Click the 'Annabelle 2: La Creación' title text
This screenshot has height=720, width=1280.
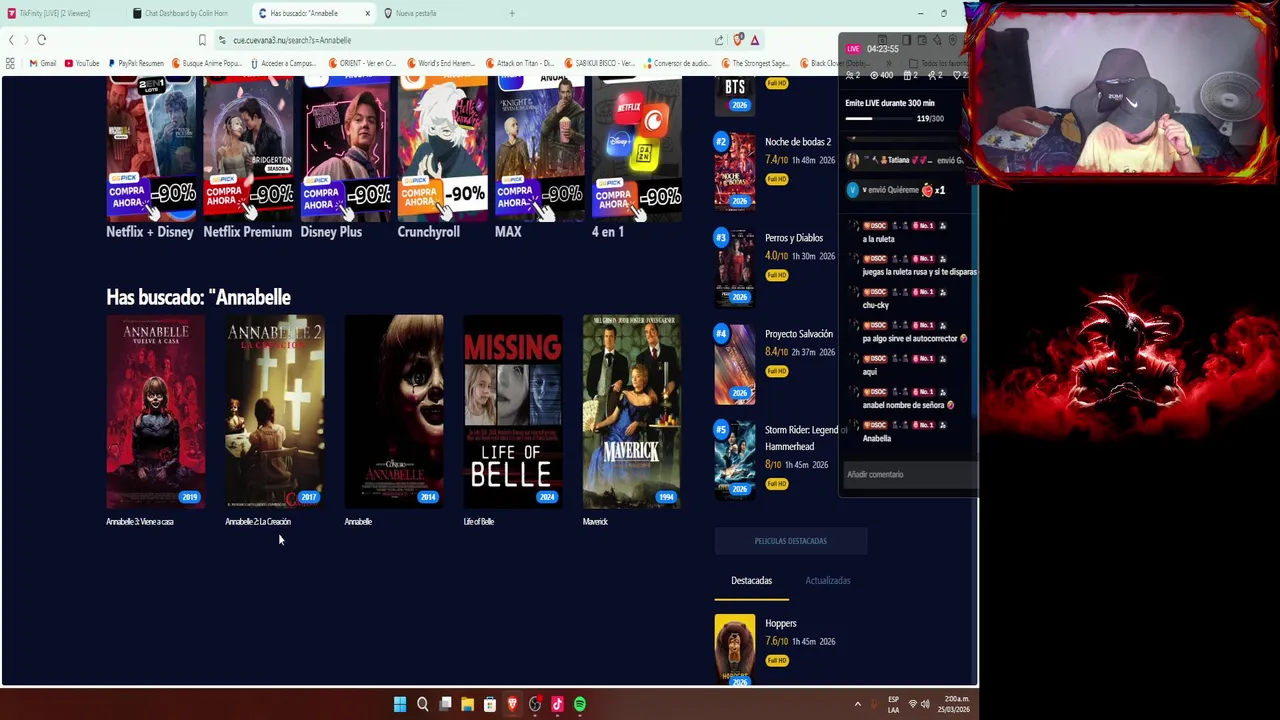pos(258,522)
